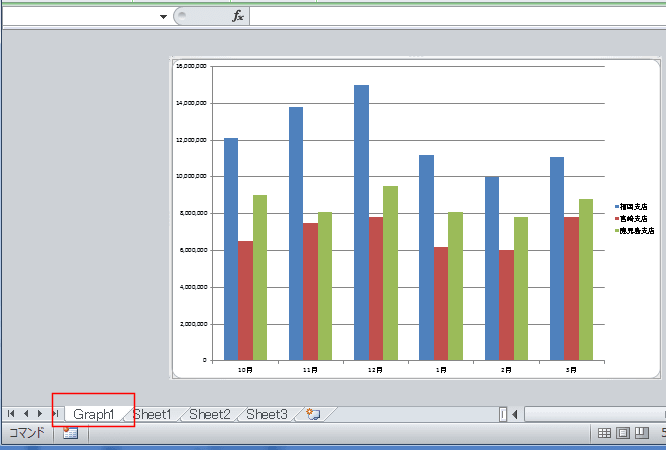Screen dimensions: 666x450
Task: Click next sheet navigation arrow
Action: pos(40,414)
